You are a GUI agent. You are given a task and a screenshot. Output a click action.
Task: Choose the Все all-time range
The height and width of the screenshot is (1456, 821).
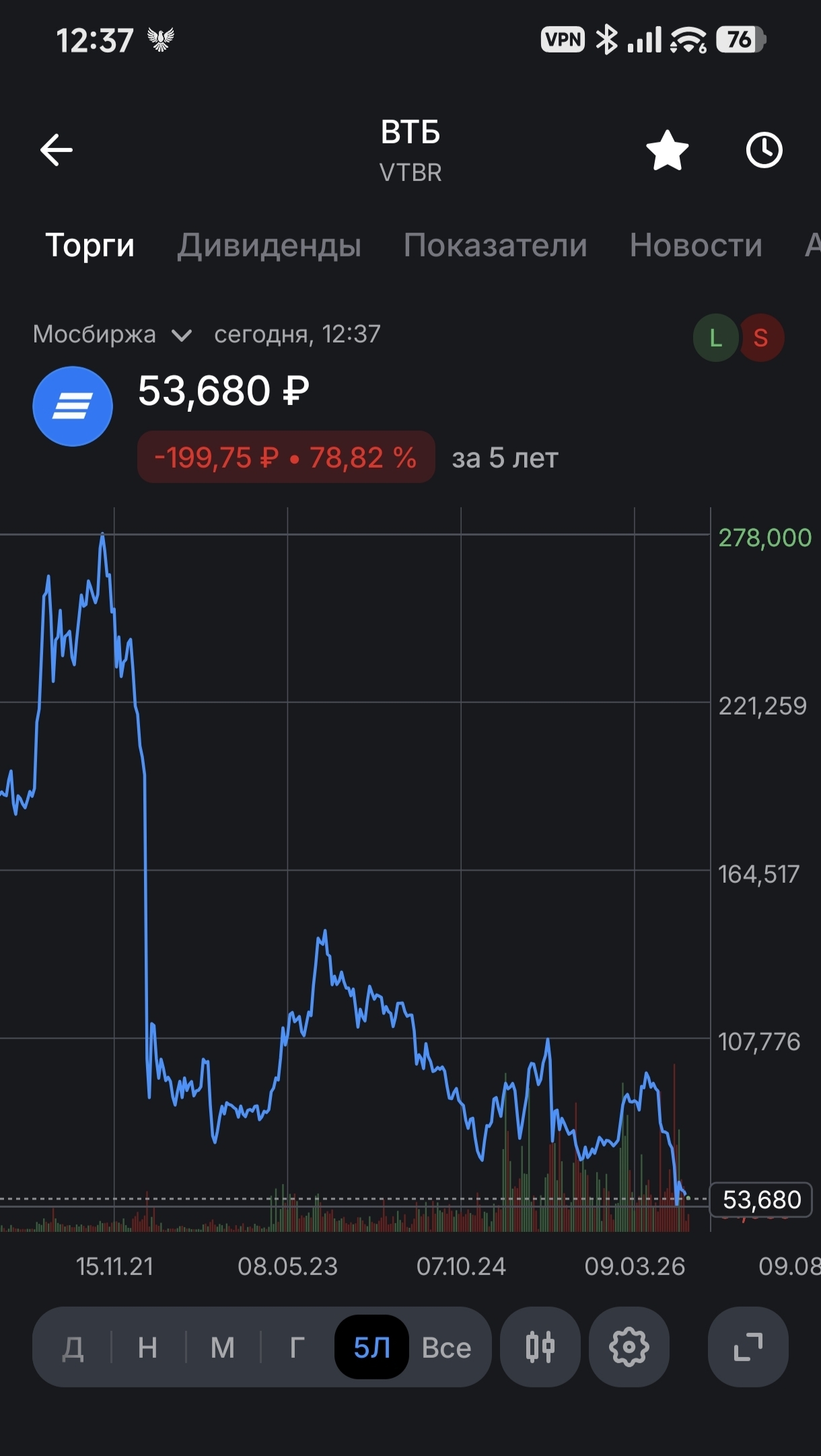pos(446,1348)
